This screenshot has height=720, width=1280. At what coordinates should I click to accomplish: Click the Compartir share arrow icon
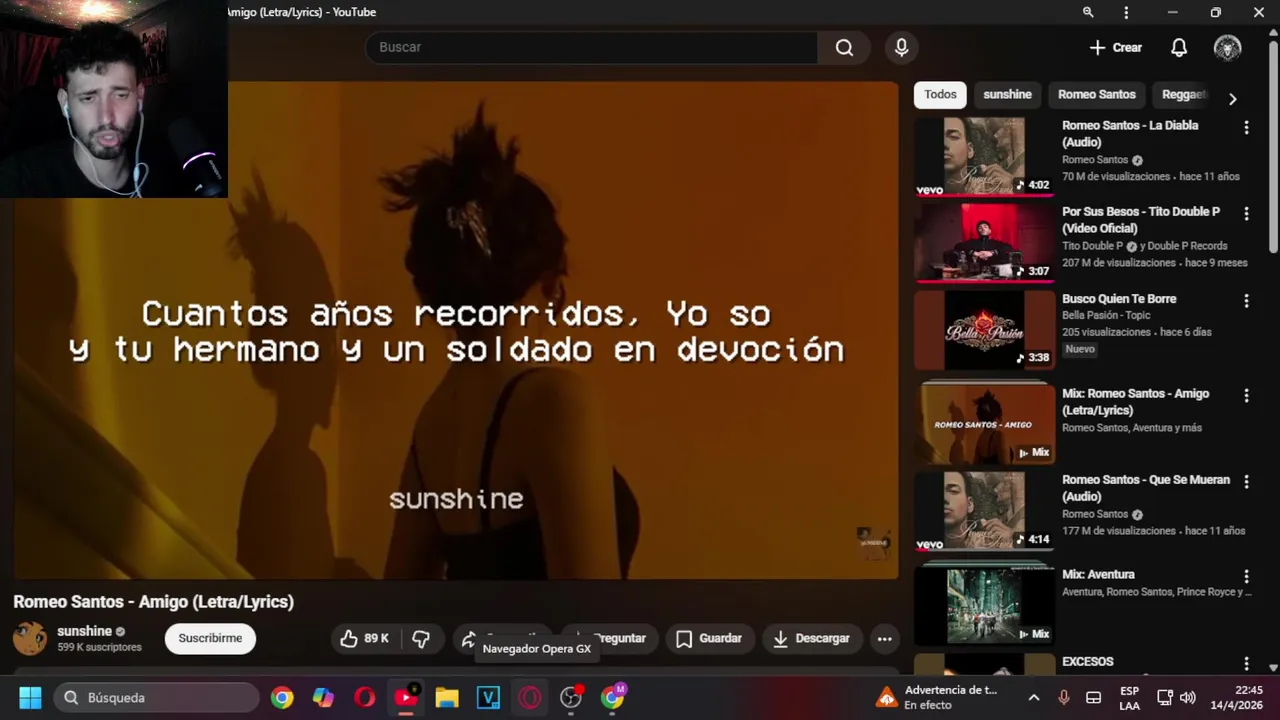(468, 639)
